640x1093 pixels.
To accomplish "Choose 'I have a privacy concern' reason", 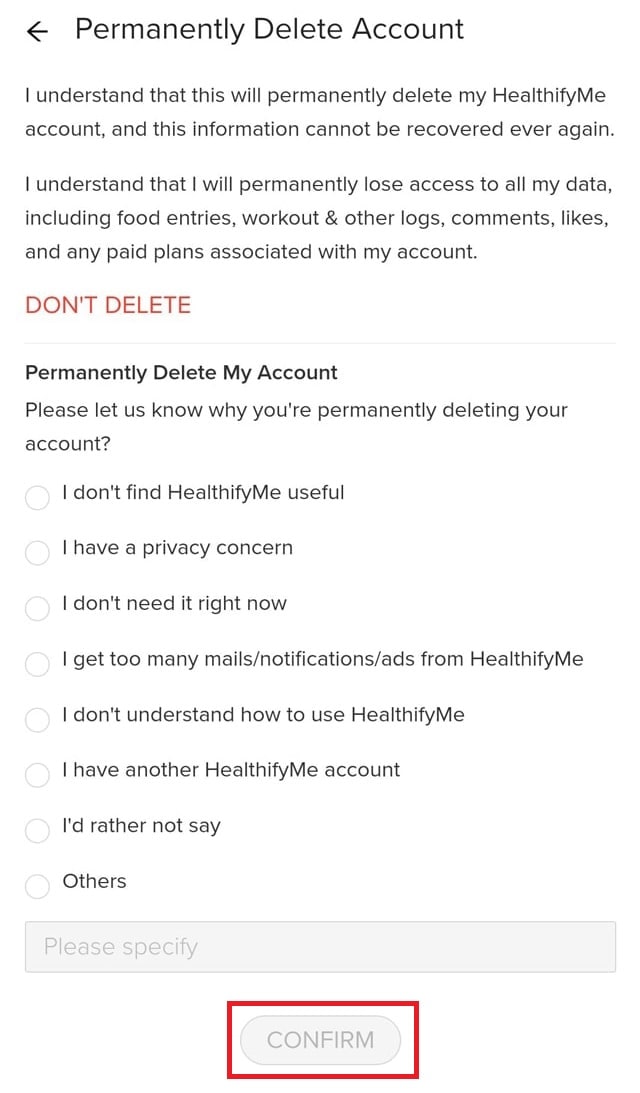I will [37, 553].
